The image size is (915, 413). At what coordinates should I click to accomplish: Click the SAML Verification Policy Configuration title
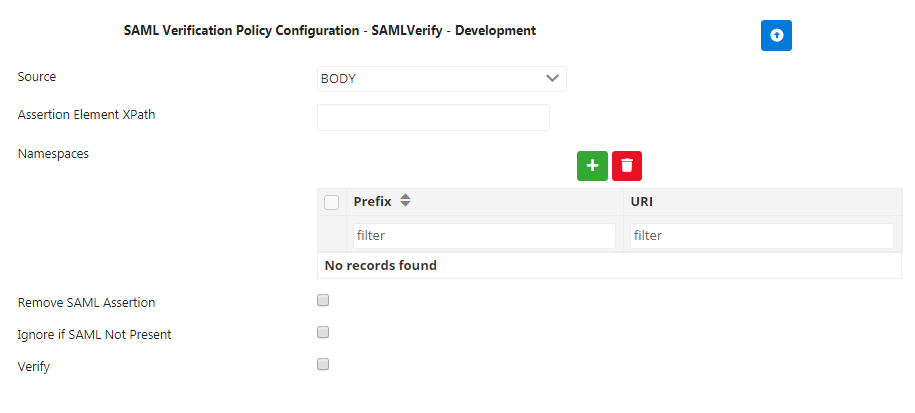click(x=329, y=31)
